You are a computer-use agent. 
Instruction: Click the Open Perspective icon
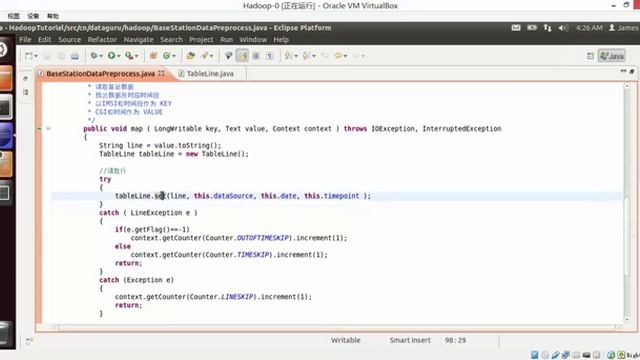pos(590,56)
